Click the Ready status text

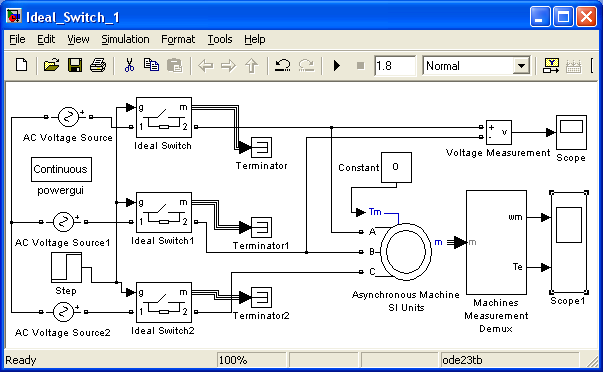click(x=21, y=360)
